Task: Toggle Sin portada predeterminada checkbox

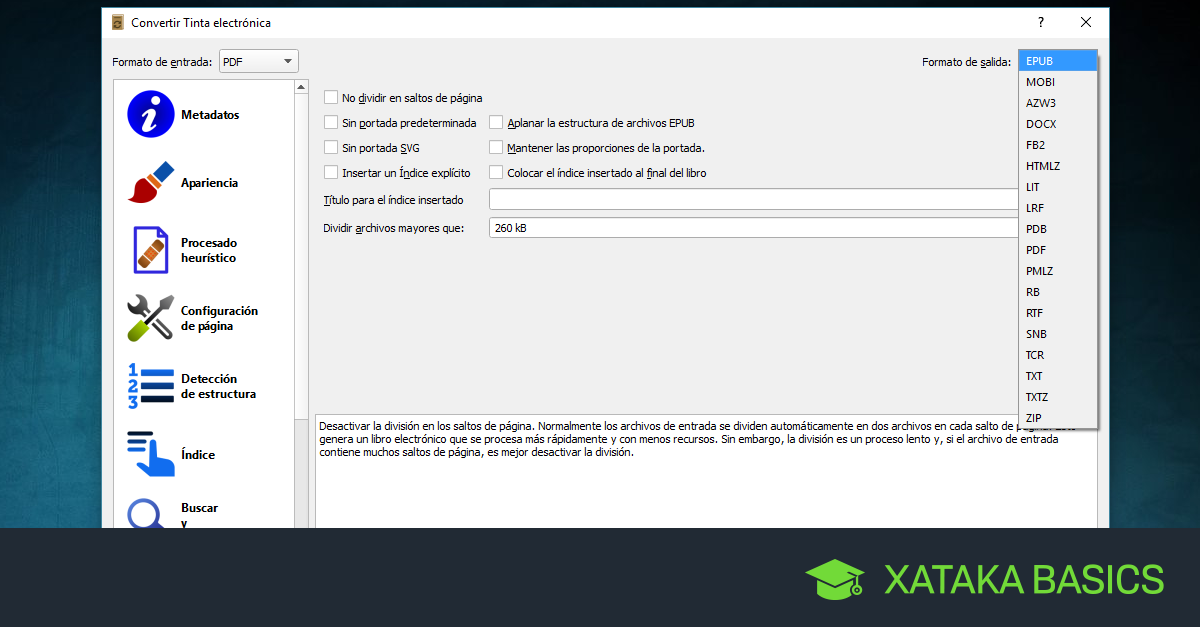Action: 331,122
